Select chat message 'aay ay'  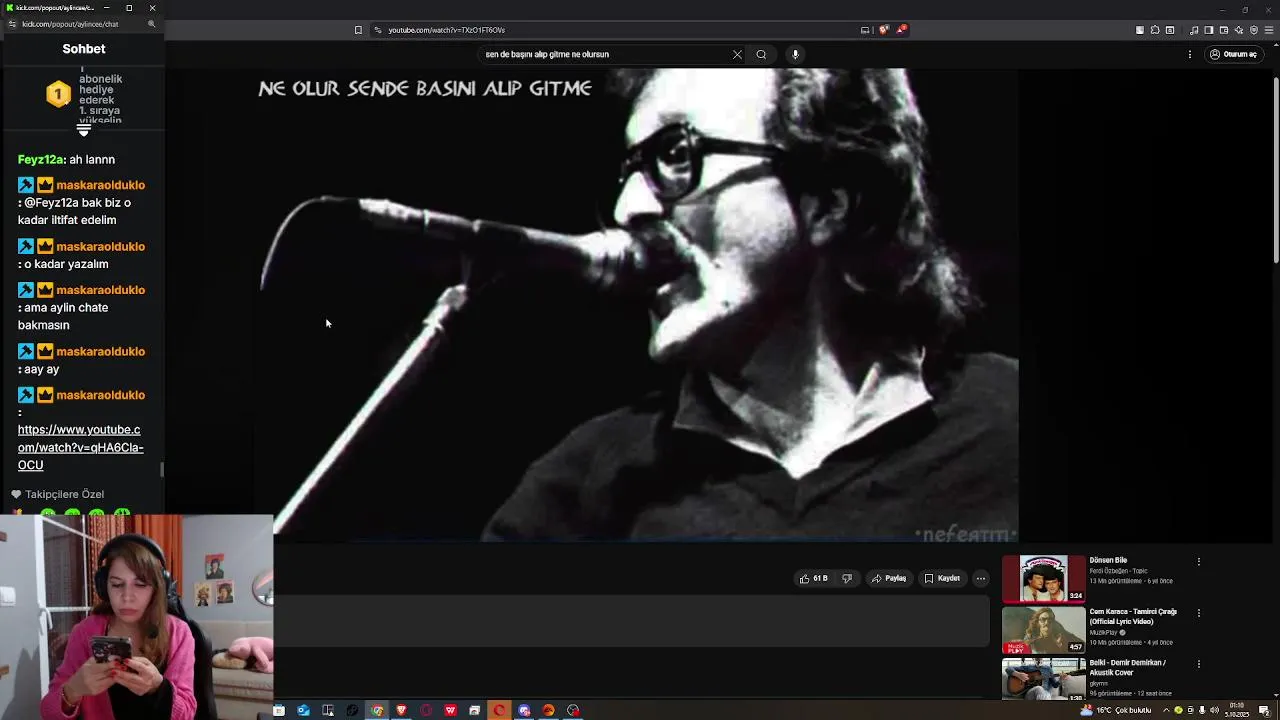[41, 369]
